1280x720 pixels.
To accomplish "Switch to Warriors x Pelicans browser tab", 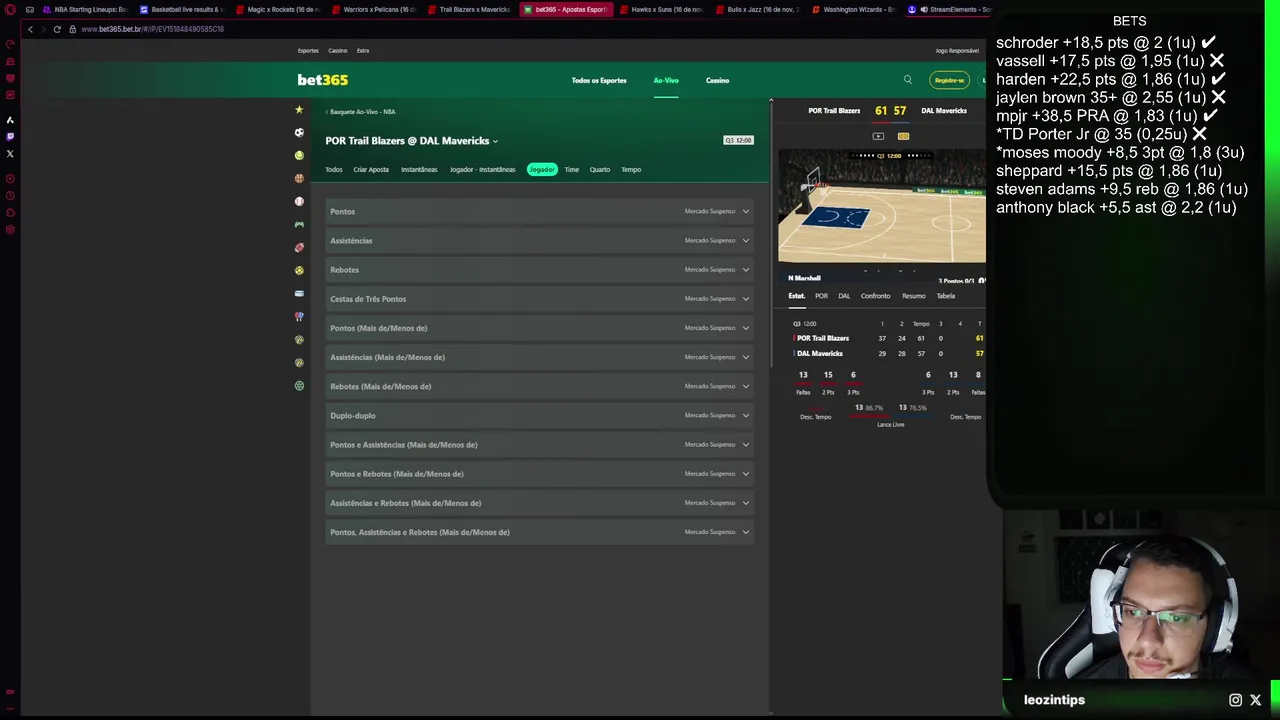I will (x=373, y=9).
